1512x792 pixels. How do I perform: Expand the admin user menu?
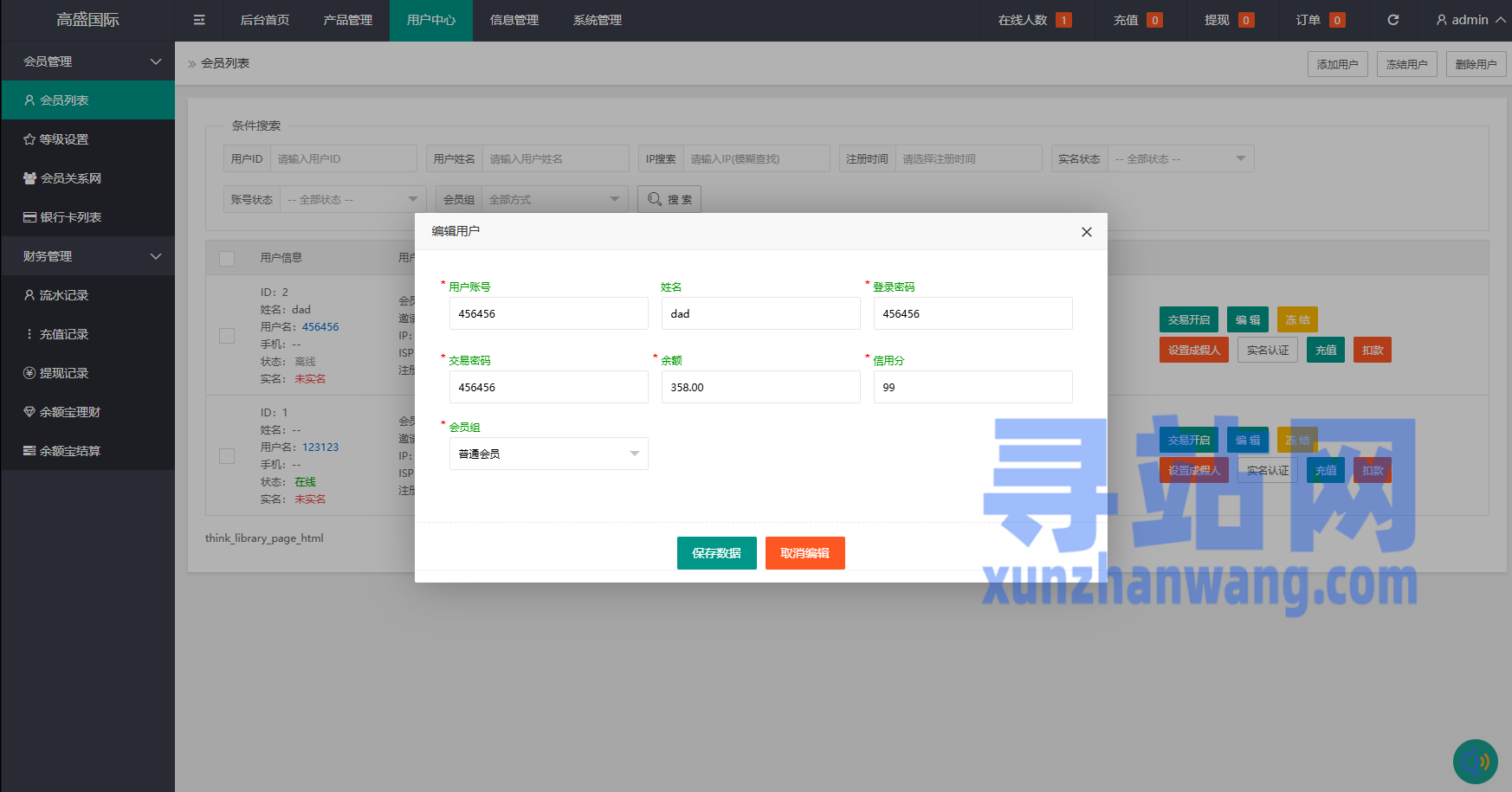point(1470,20)
